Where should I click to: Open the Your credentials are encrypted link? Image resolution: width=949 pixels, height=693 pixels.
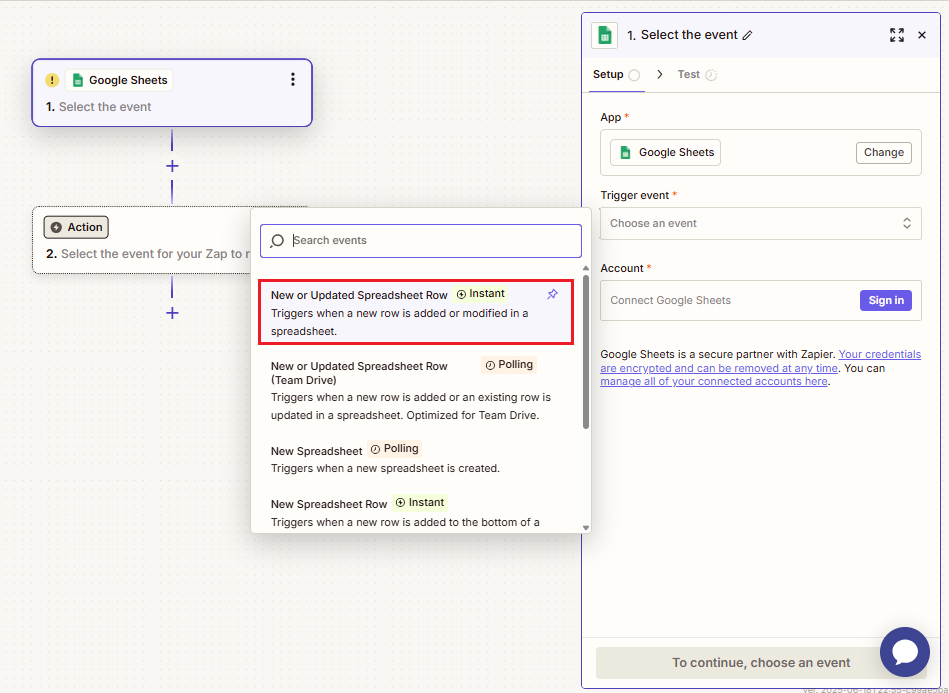click(x=761, y=361)
